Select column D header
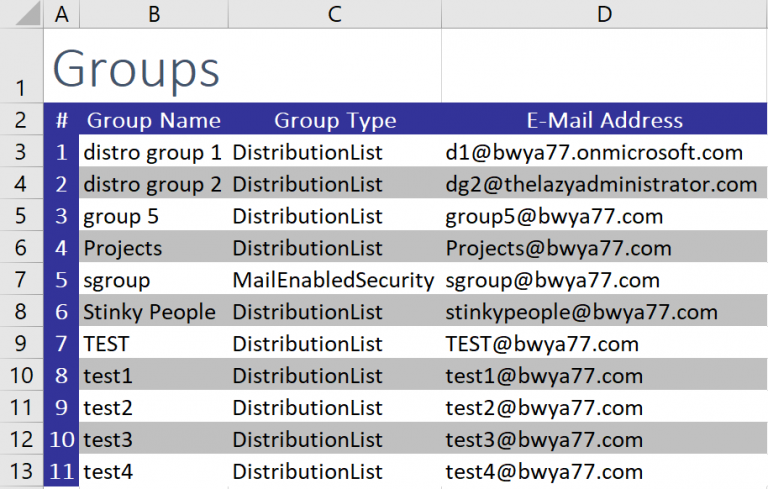The height and width of the screenshot is (489, 768). pyautogui.click(x=604, y=14)
